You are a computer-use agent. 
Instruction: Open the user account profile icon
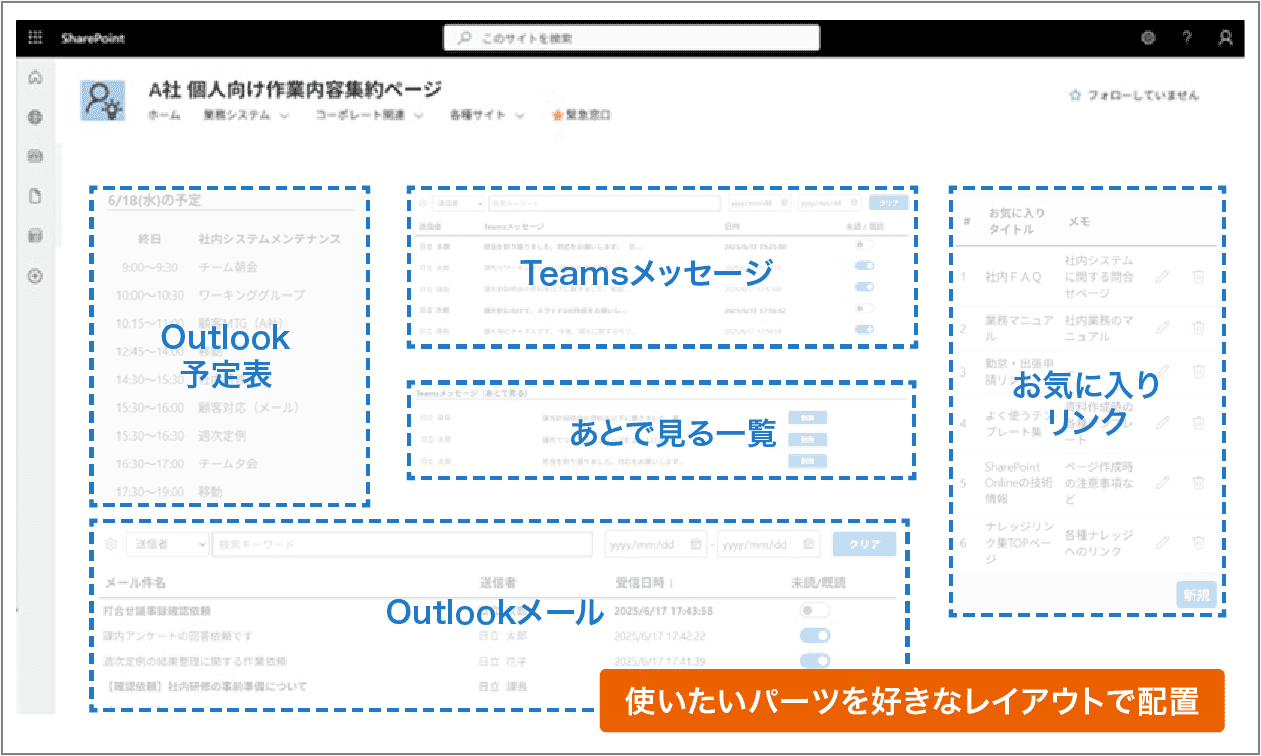click(1225, 38)
